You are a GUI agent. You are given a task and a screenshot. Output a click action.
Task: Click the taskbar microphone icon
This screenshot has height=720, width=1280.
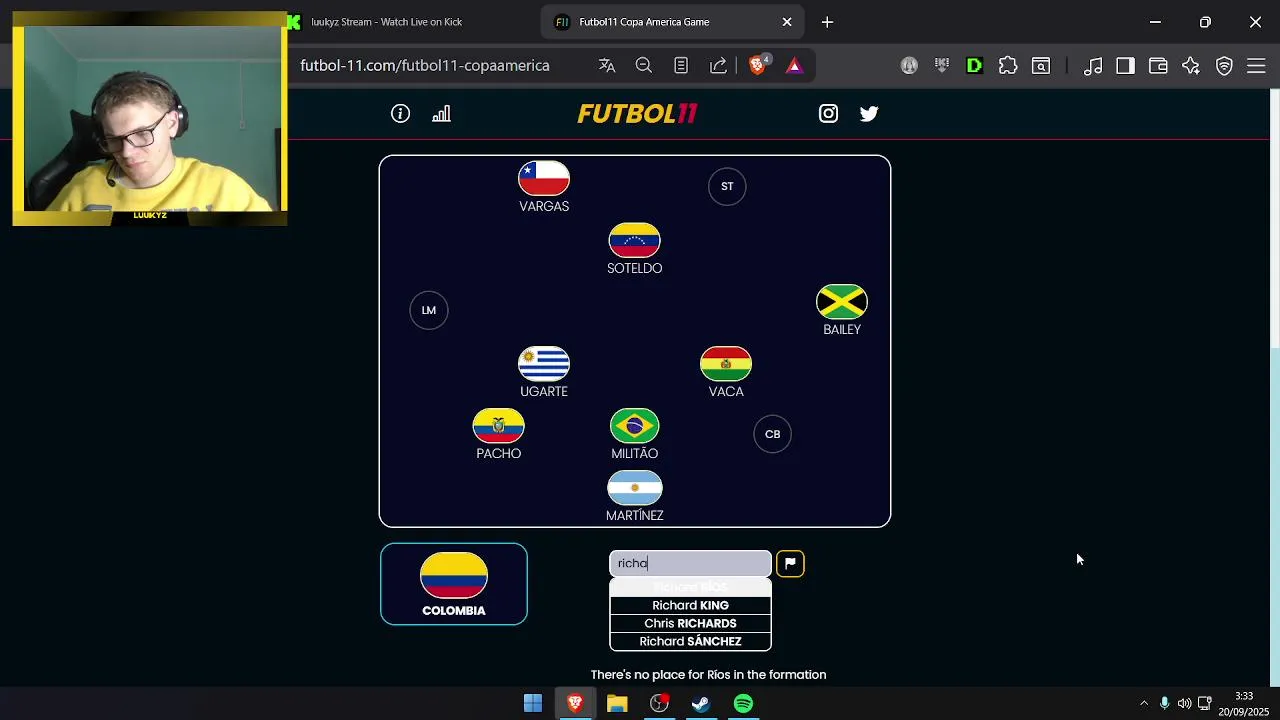1164,703
